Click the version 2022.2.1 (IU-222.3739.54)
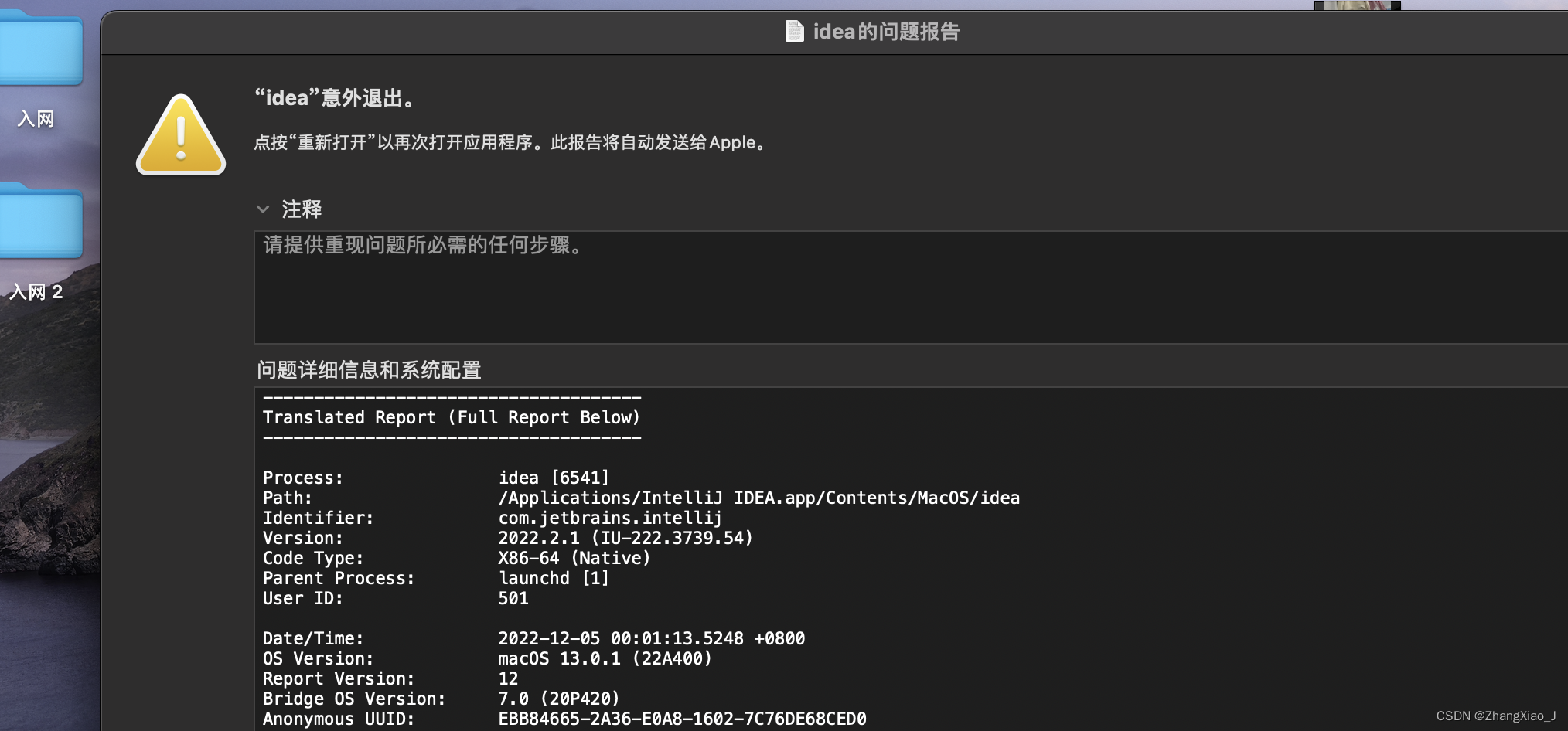1568x731 pixels. (x=625, y=538)
